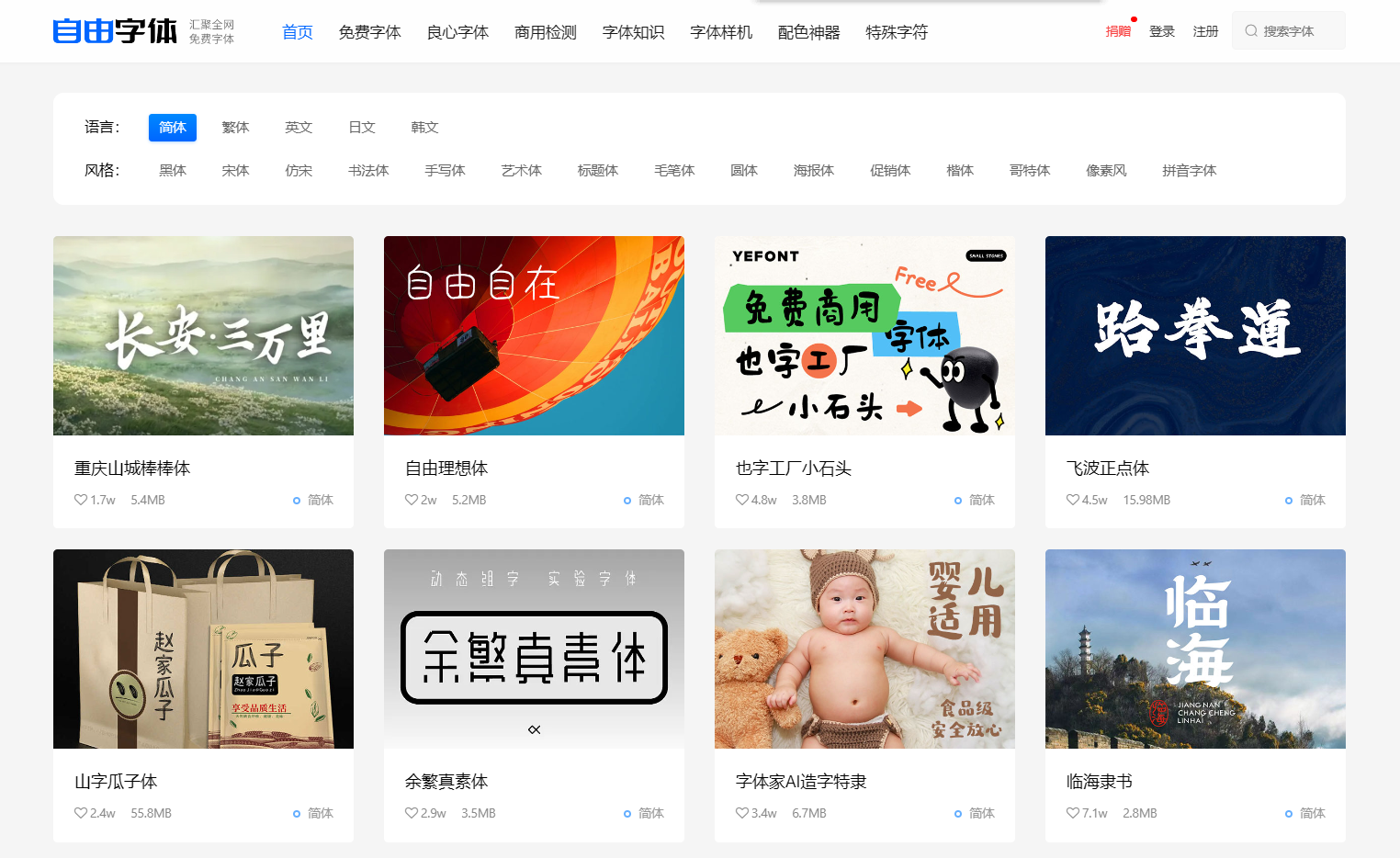Click the heart icon on 山字瓜子体
The width and height of the screenshot is (1400, 858).
tap(79, 812)
